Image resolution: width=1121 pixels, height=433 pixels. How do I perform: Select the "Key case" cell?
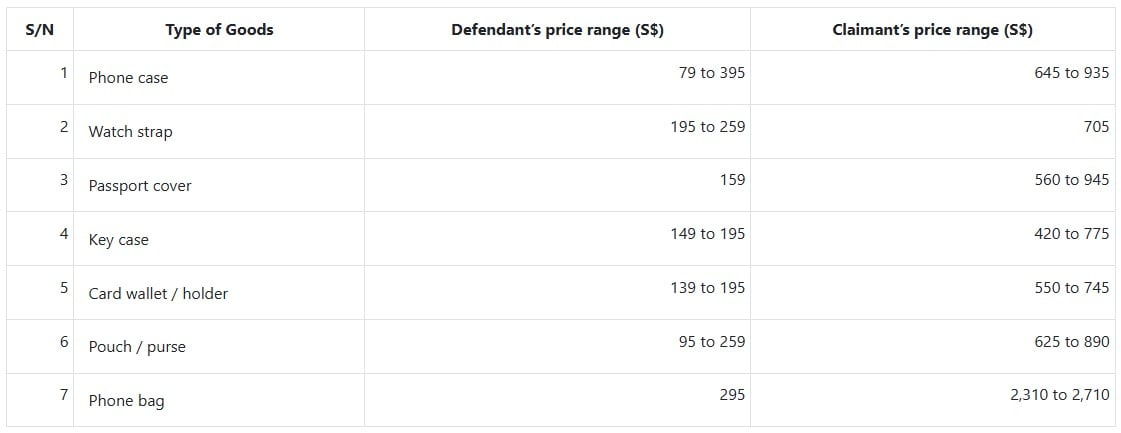118,240
